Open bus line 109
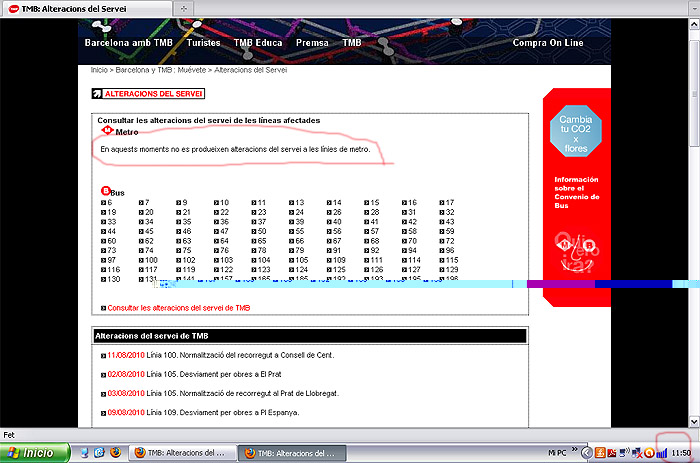Viewport: 700px width, 463px height. pyautogui.click(x=336, y=260)
